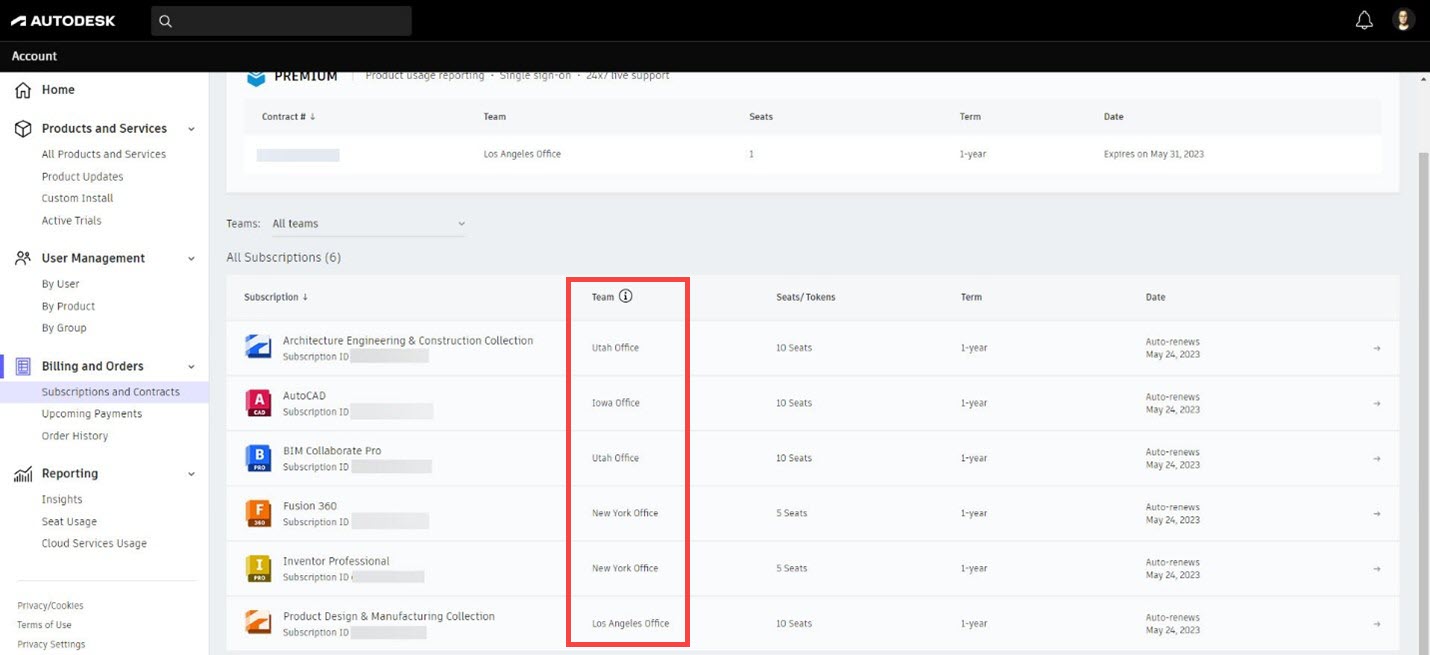Click the Fusion 360 product icon
Screen dimensions: 1430x655
(258, 512)
